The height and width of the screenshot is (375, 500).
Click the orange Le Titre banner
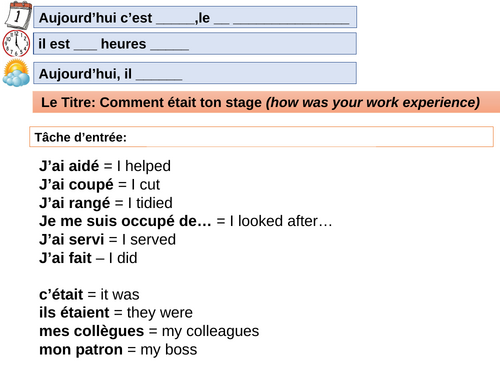tap(266, 102)
